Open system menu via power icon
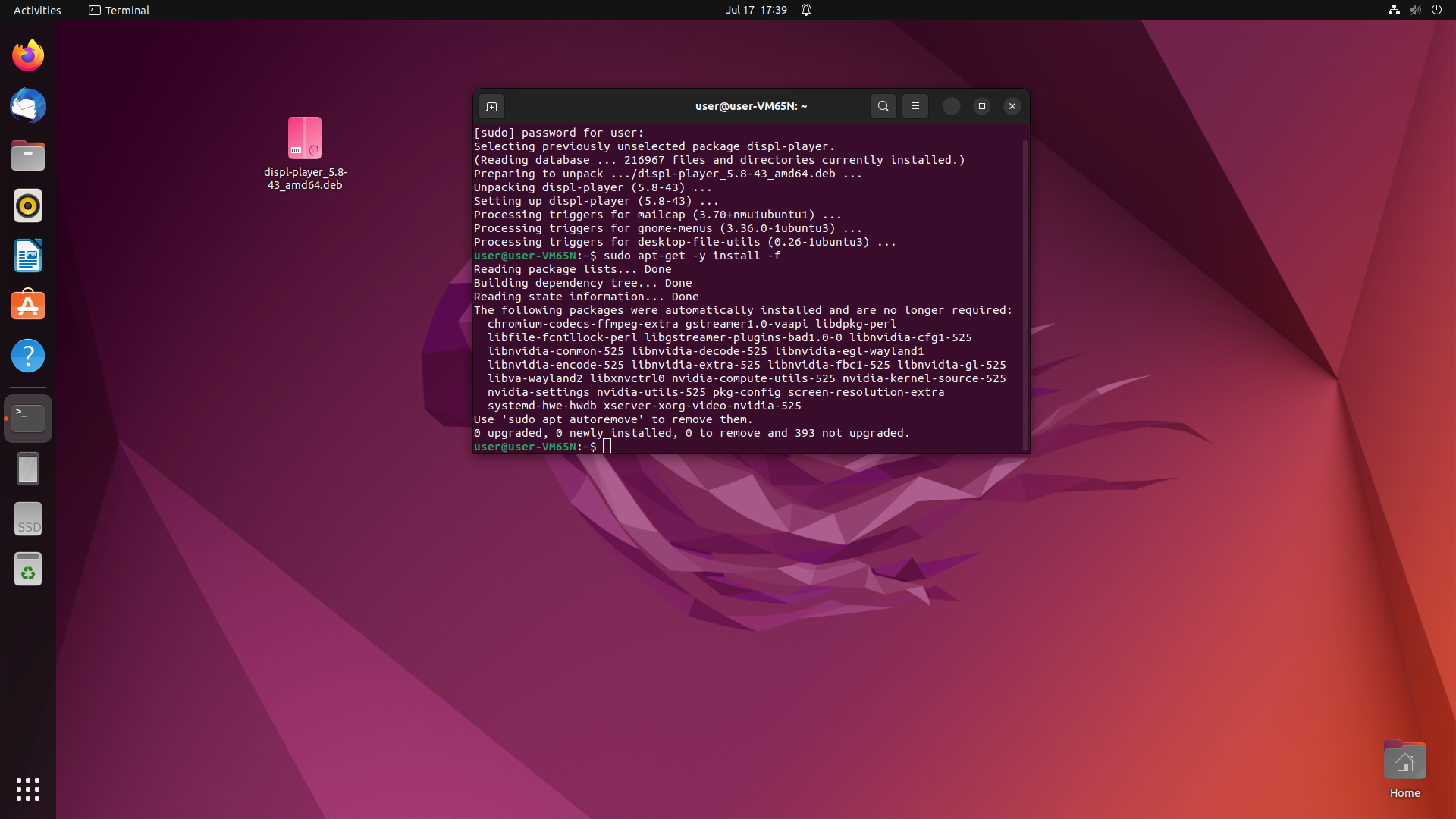This screenshot has width=1456, height=819. [1436, 10]
